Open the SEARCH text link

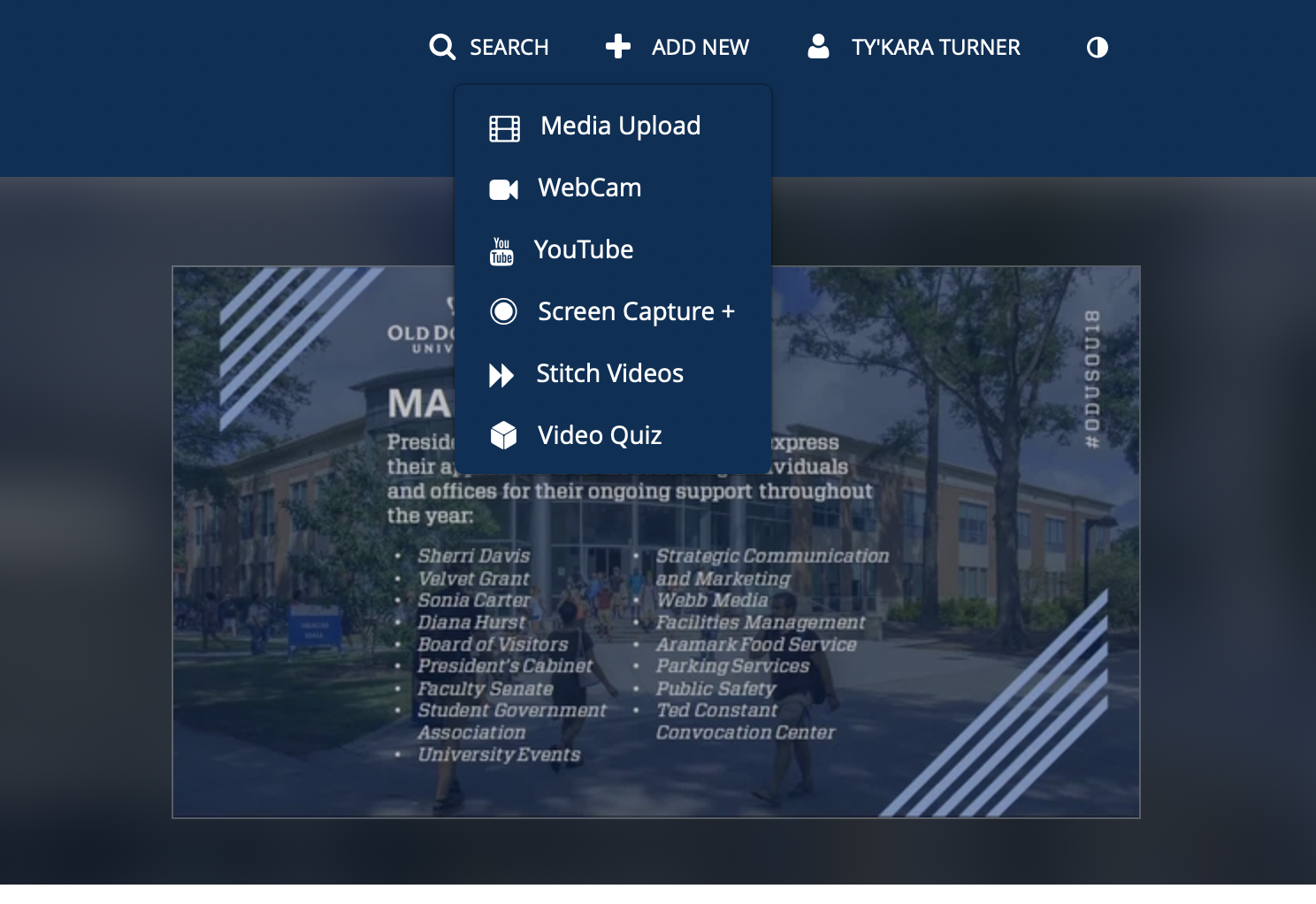pos(509,48)
